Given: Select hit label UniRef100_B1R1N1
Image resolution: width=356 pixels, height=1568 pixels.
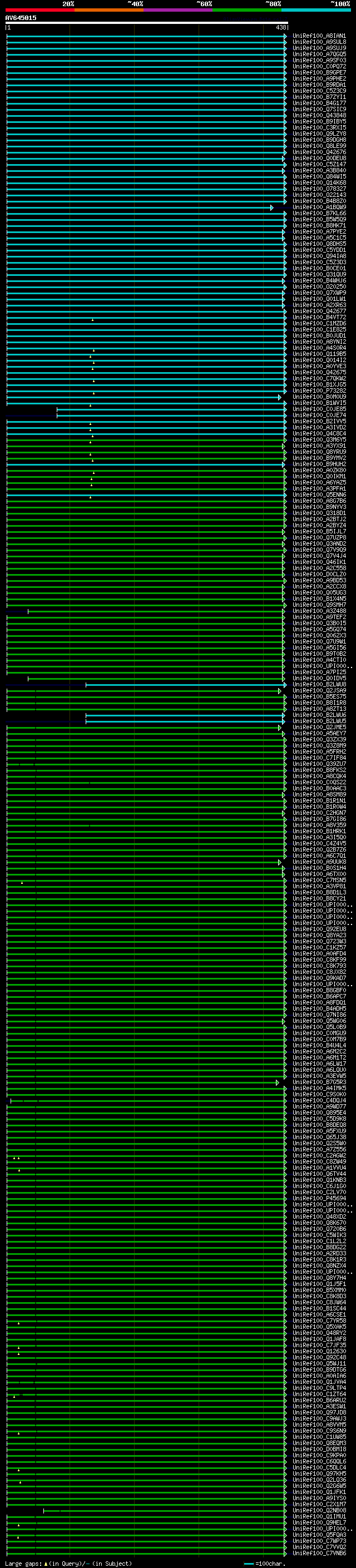Looking at the screenshot, I should click(319, 800).
